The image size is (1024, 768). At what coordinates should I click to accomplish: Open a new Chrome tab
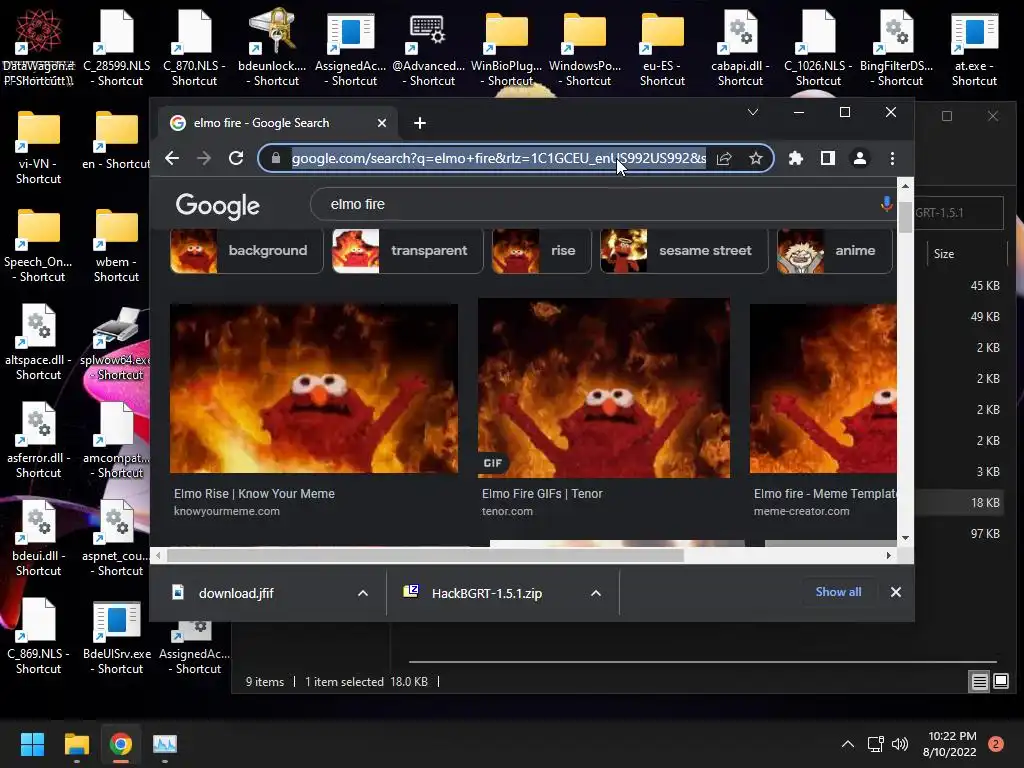pyautogui.click(x=420, y=123)
